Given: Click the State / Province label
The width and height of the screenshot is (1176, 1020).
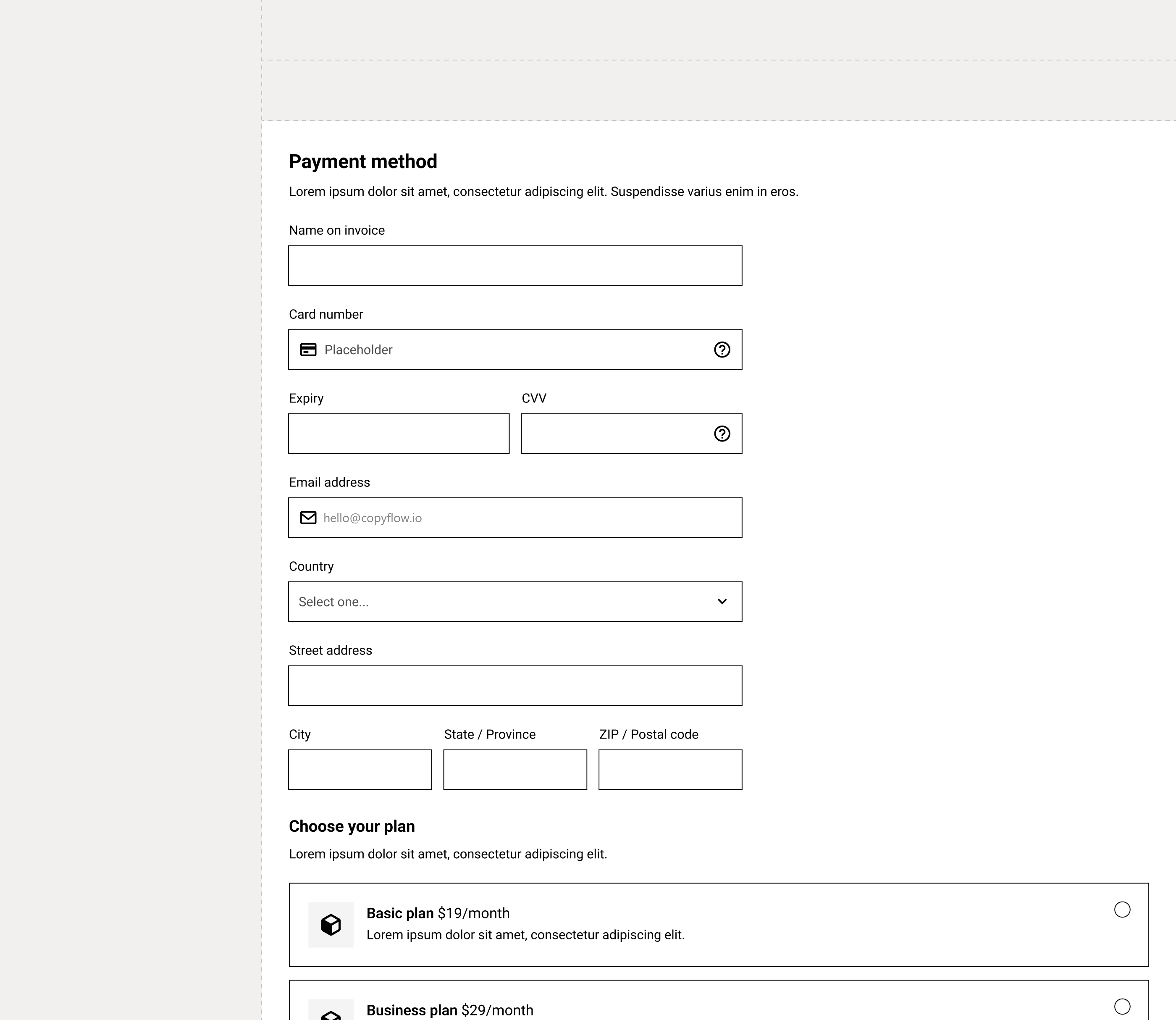Looking at the screenshot, I should coord(490,734).
